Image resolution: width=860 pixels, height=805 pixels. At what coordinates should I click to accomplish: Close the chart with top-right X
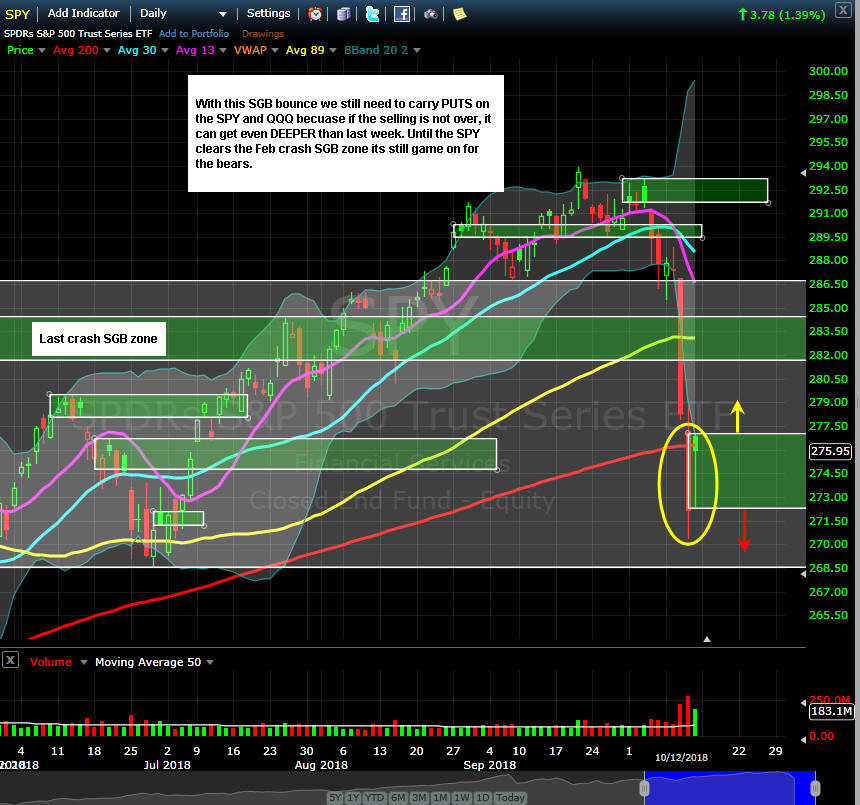coord(843,10)
